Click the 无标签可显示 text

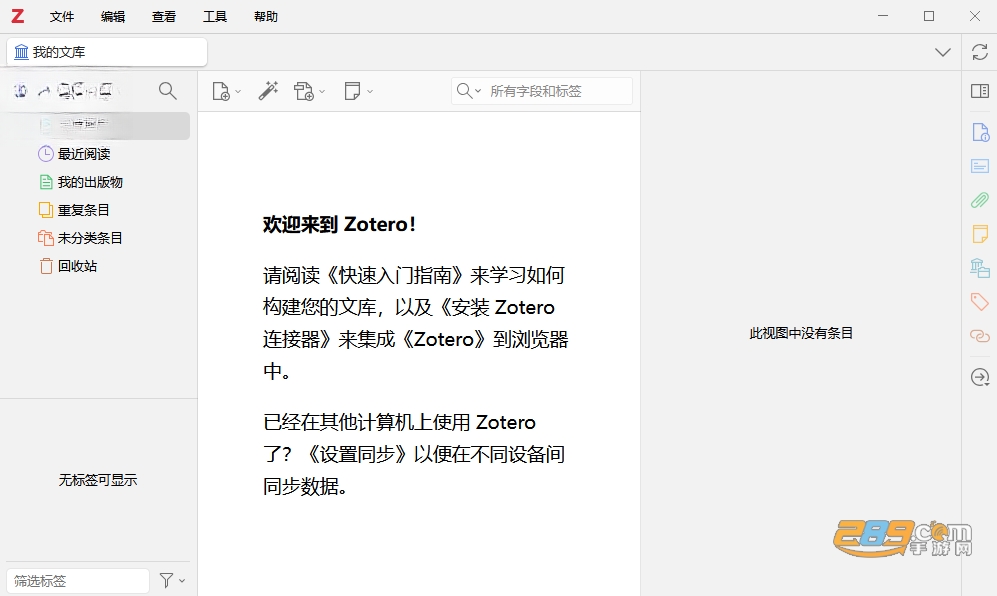tap(98, 480)
